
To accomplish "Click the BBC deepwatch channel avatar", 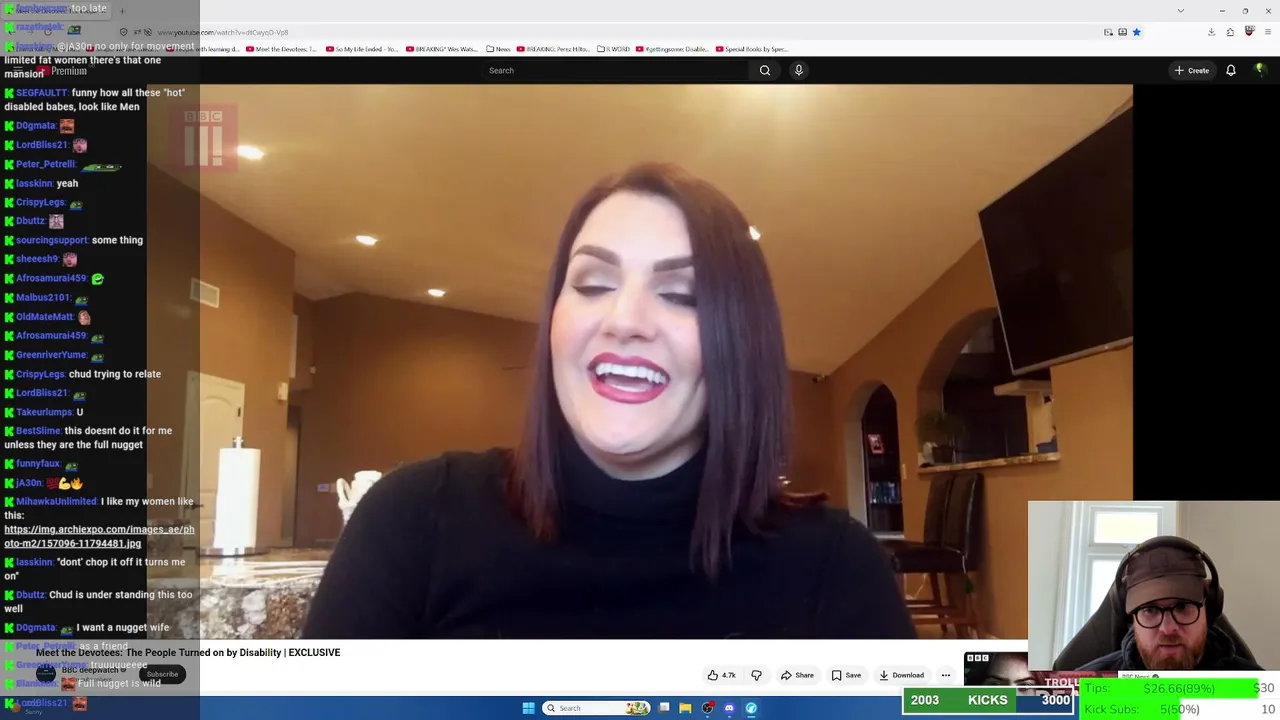I will point(45,673).
